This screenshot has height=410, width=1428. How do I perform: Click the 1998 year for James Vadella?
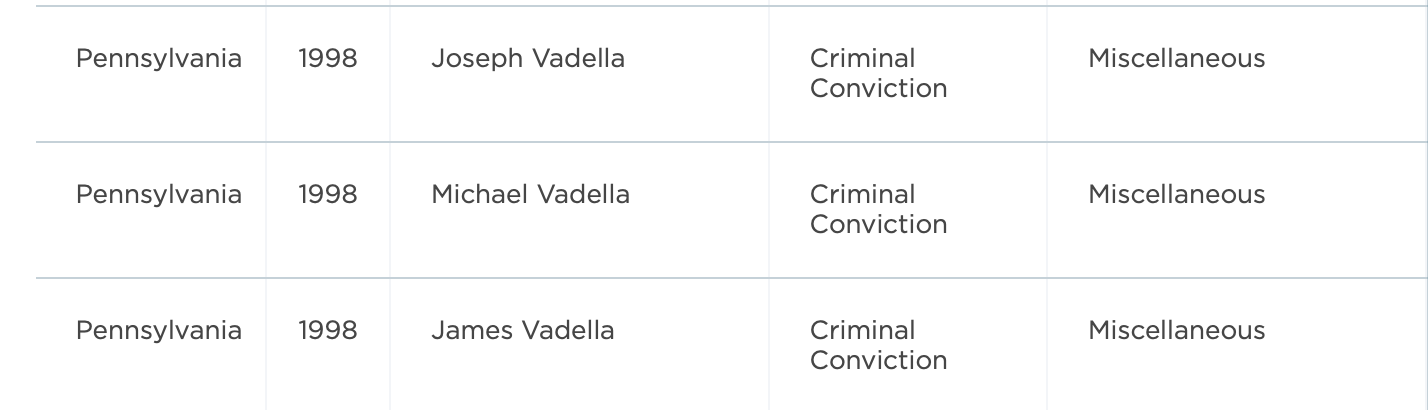pos(327,331)
